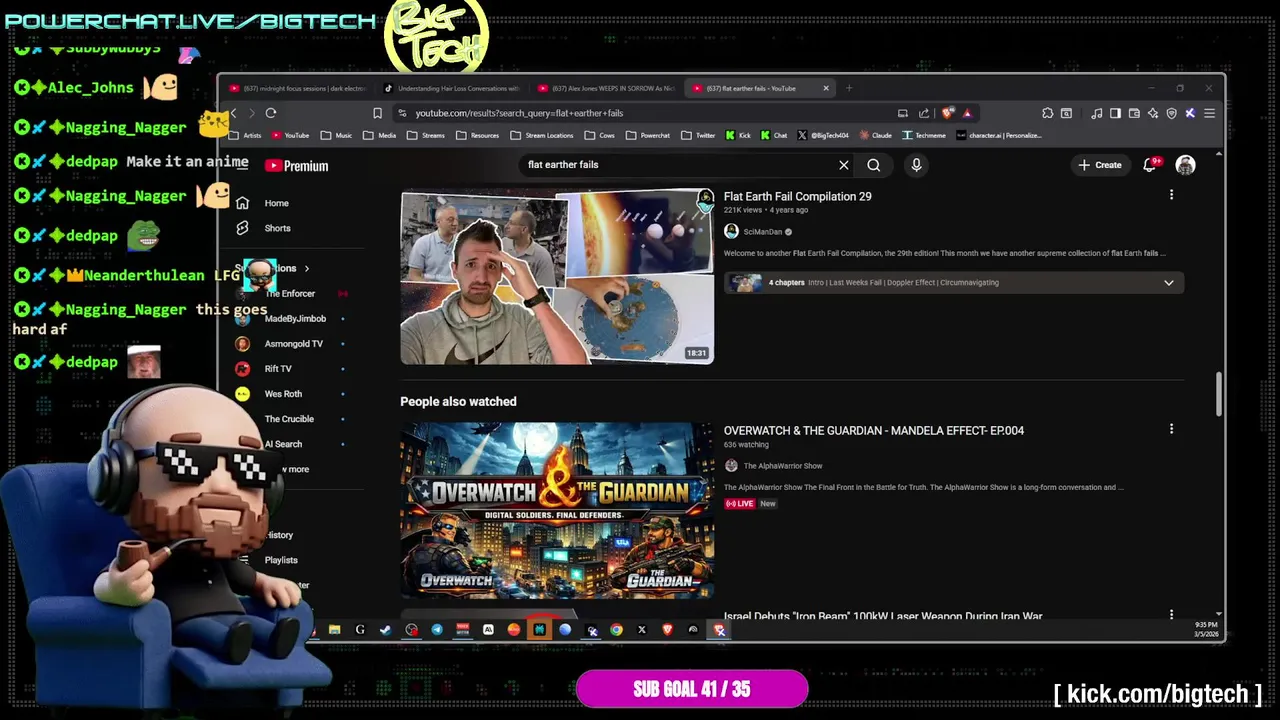This screenshot has width=1280, height=720.
Task: Open the Streams bookmark folder
Action: (425, 135)
